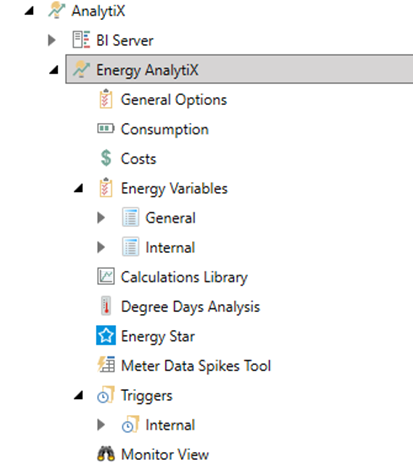Click the Consumption meter icon
This screenshot has height=472, width=413.
point(106,128)
